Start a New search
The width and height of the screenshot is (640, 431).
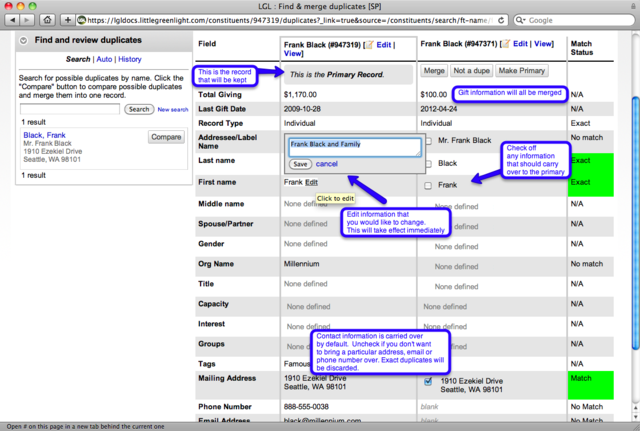173,110
